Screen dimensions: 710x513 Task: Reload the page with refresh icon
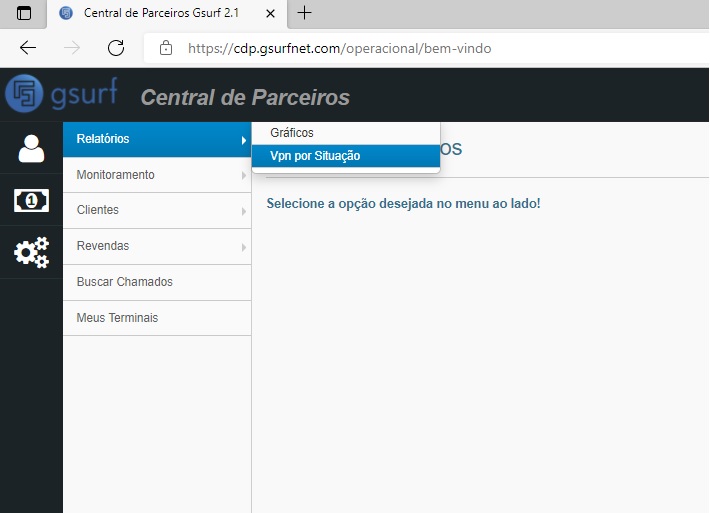116,48
